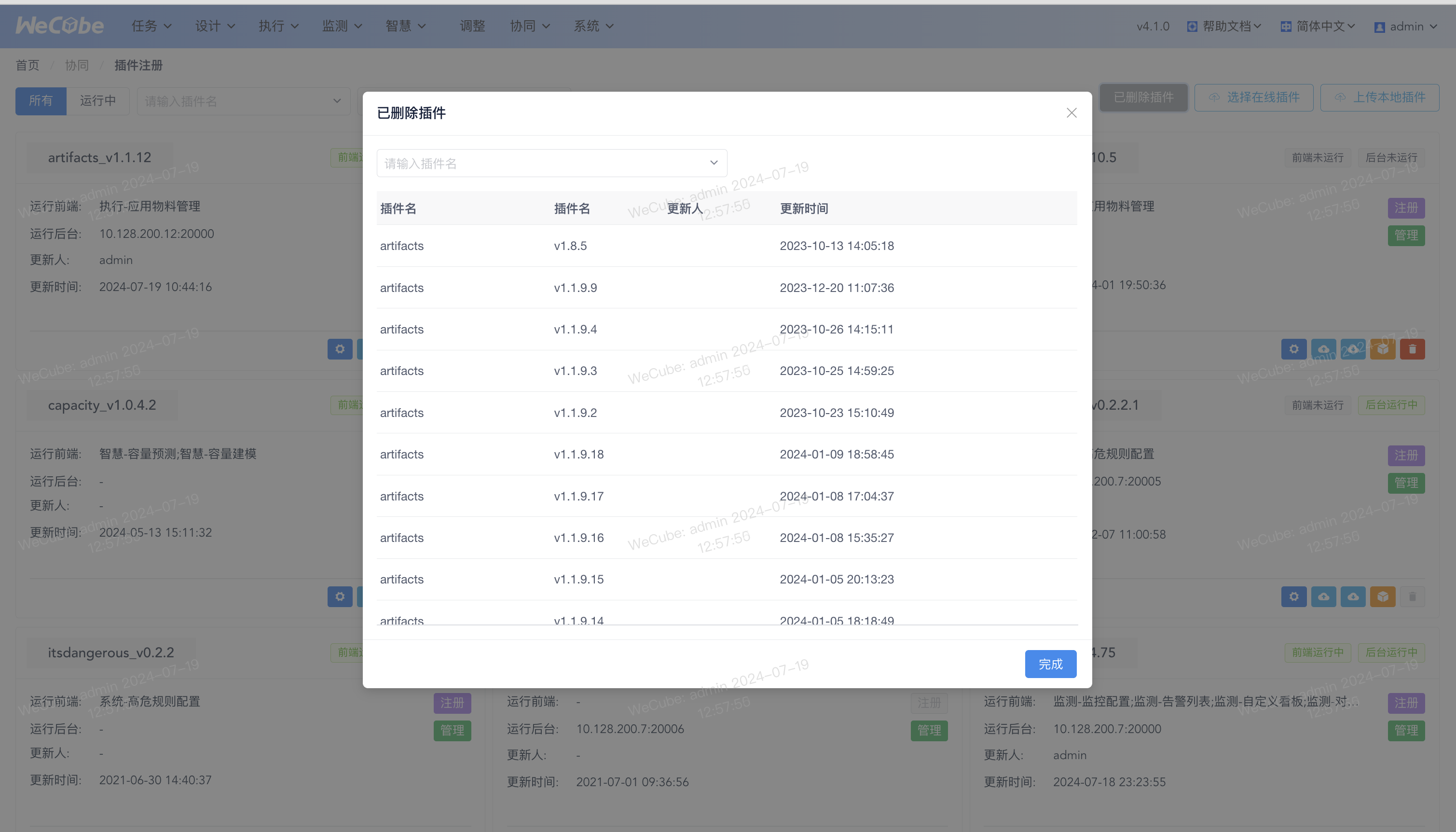Click the v1.1.9.18 version cell

pos(578,454)
